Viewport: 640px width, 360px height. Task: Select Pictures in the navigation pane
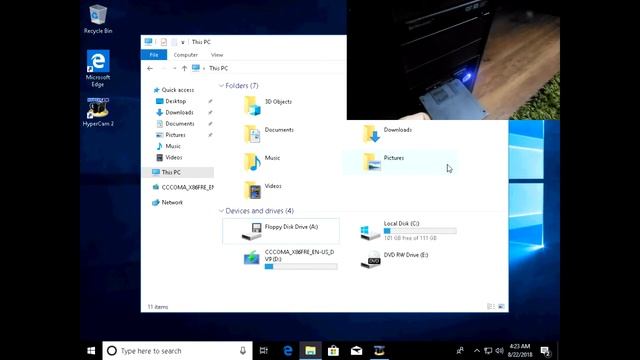[176, 135]
